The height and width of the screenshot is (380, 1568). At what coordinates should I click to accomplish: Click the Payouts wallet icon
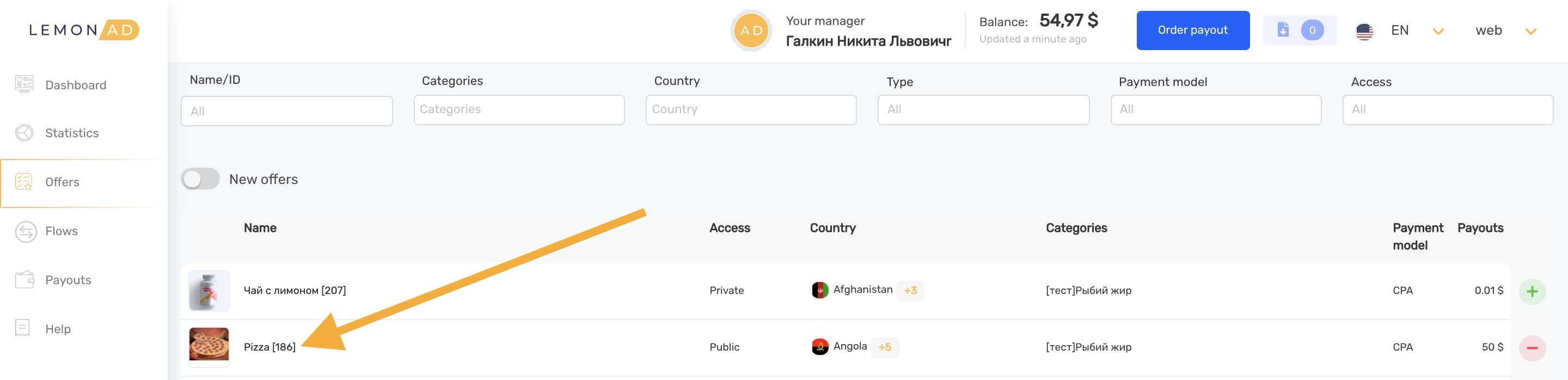click(24, 279)
